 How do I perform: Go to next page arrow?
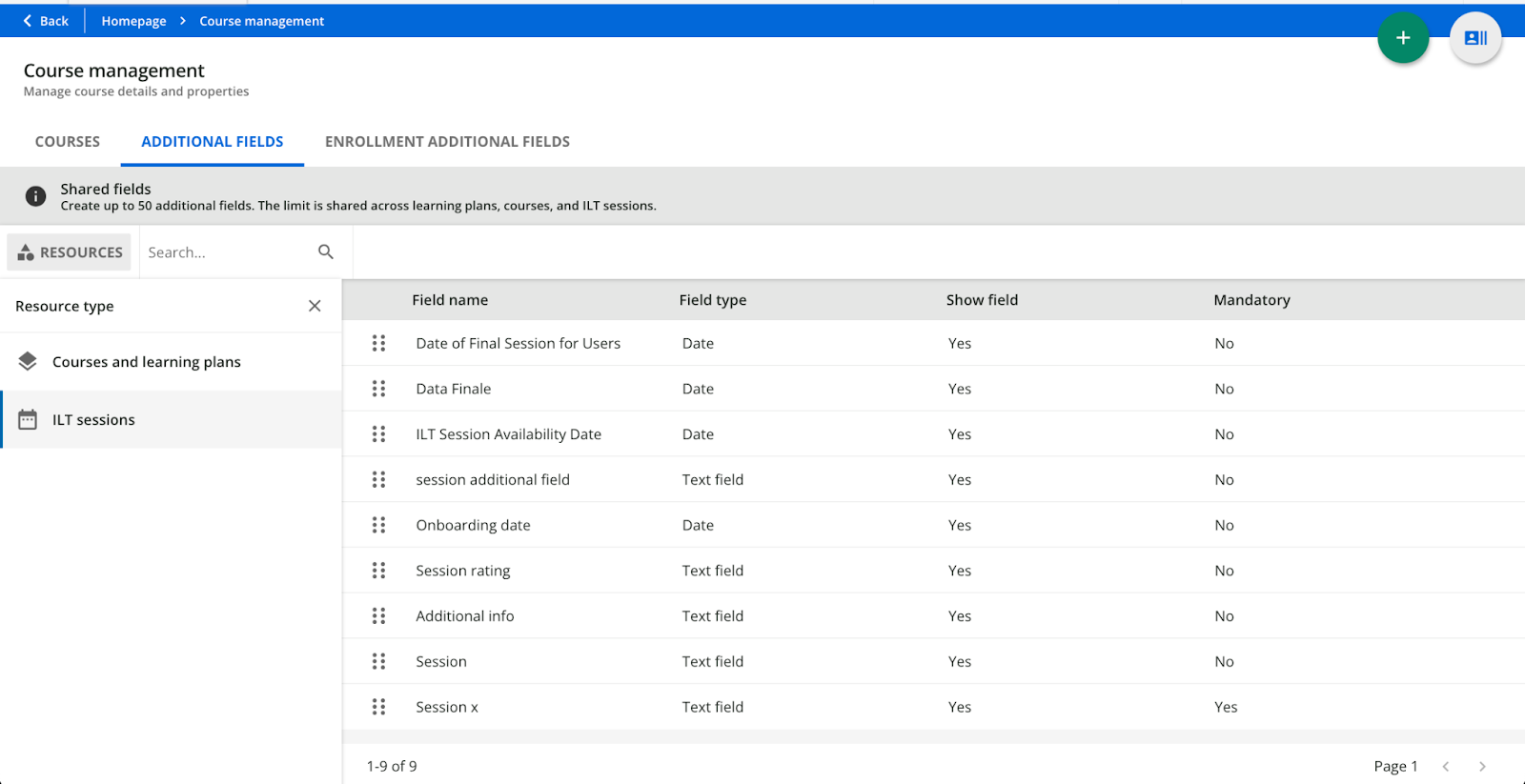click(x=1482, y=766)
